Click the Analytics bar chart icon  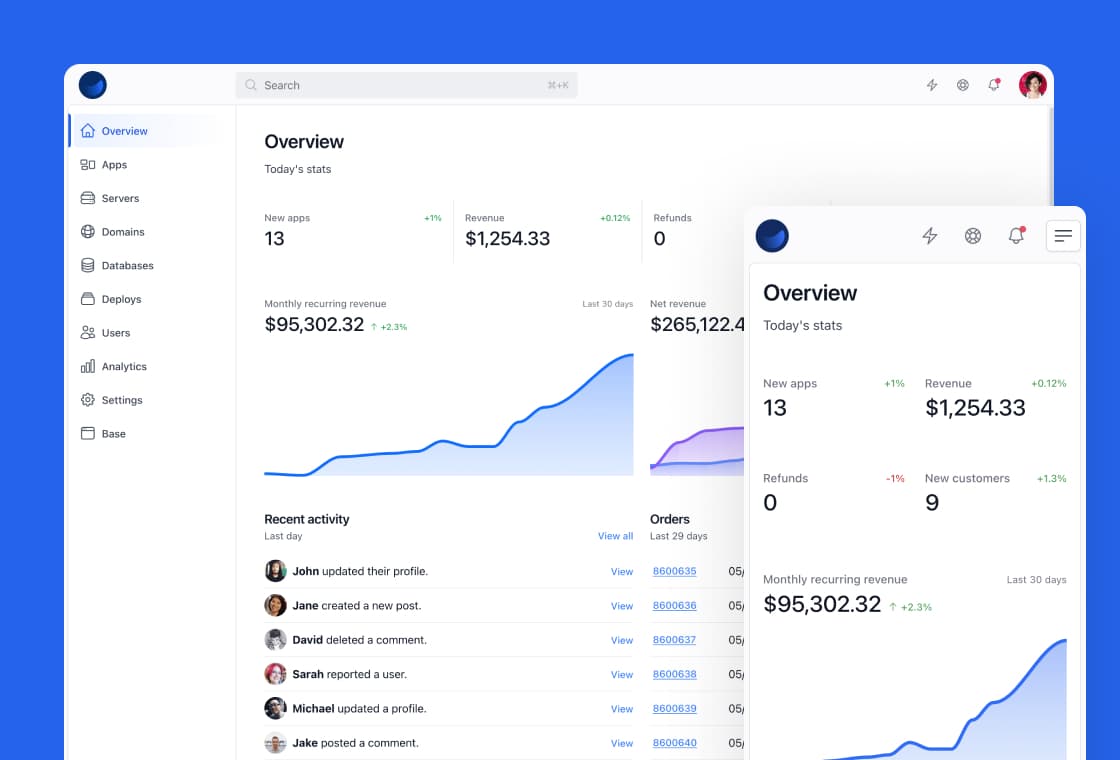click(x=88, y=366)
